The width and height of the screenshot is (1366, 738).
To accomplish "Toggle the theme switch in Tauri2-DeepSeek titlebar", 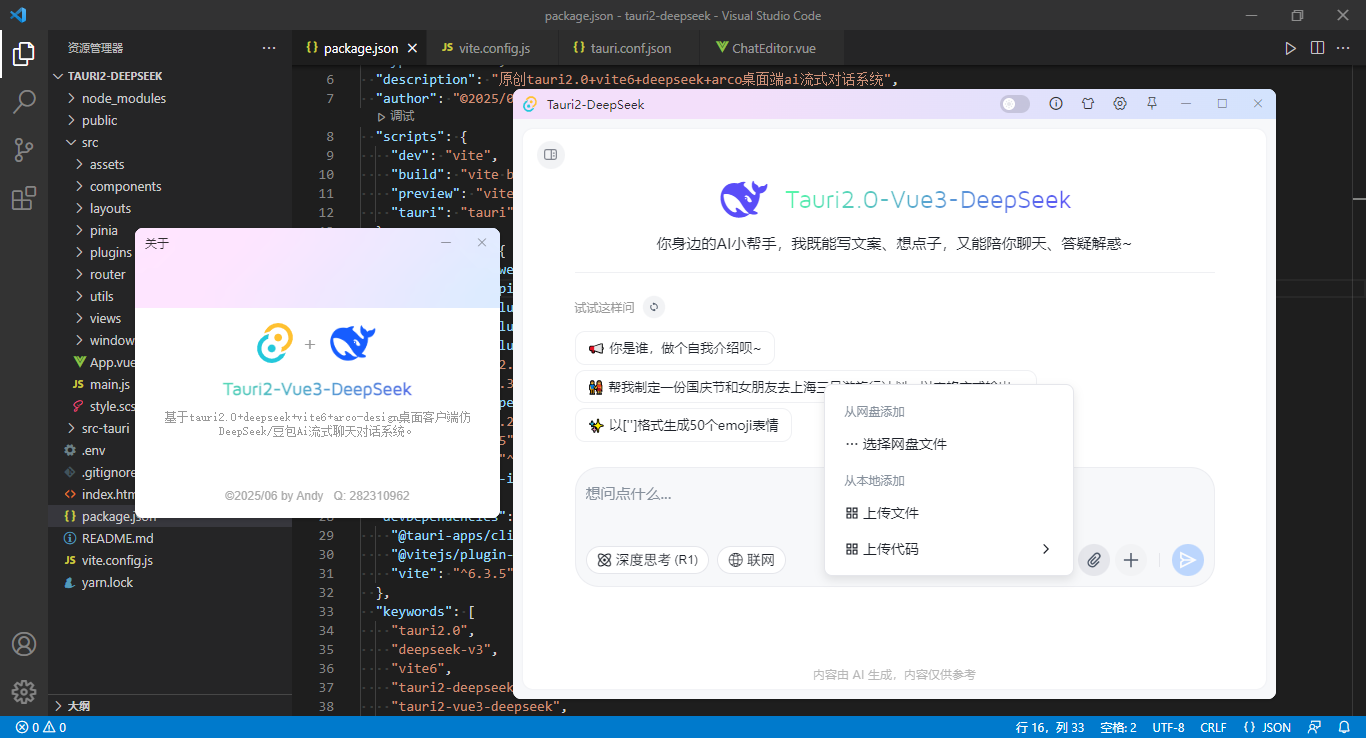I will [x=1015, y=104].
